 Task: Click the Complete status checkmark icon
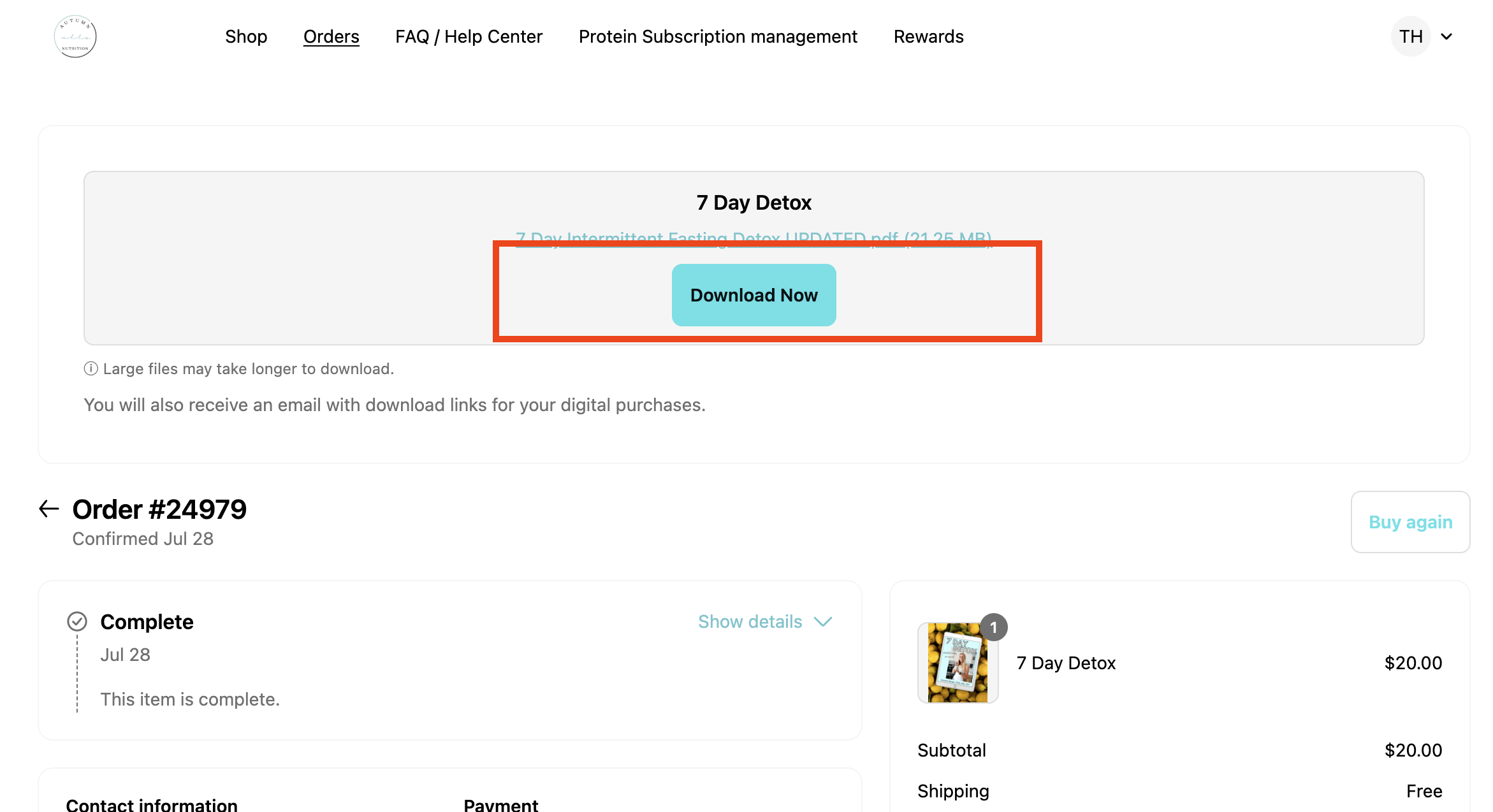77,621
